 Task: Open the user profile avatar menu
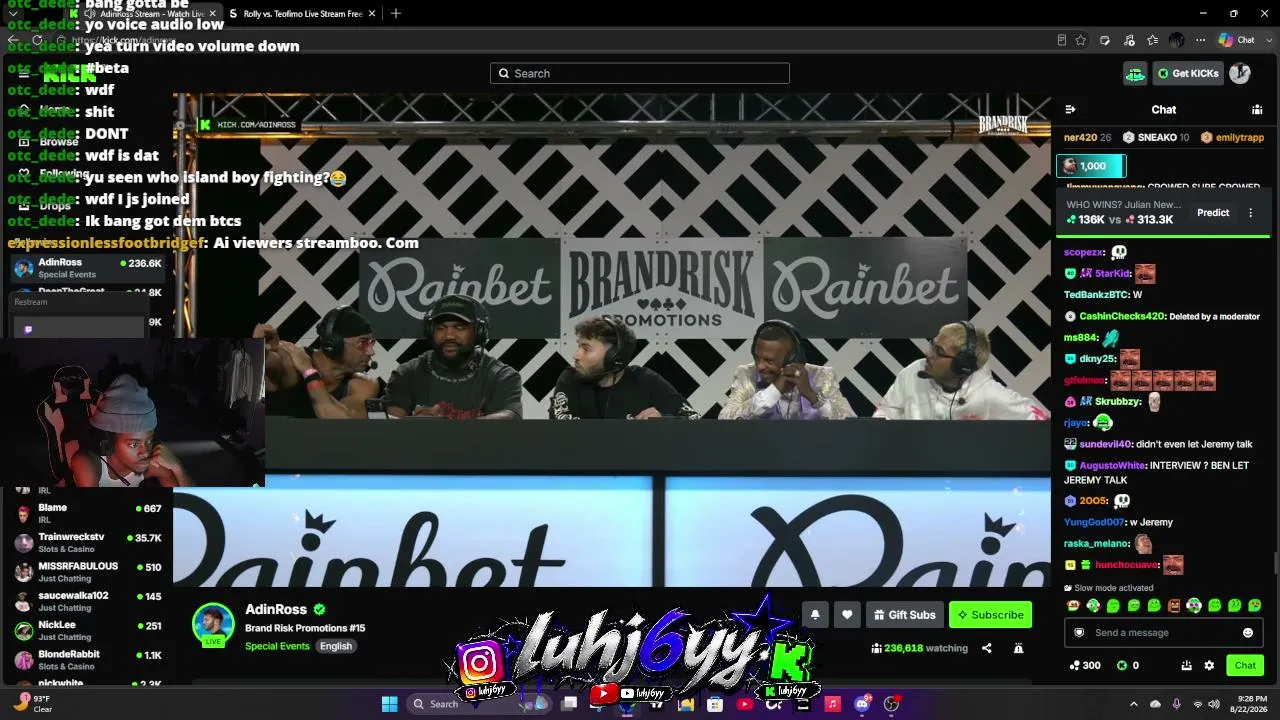click(1240, 73)
